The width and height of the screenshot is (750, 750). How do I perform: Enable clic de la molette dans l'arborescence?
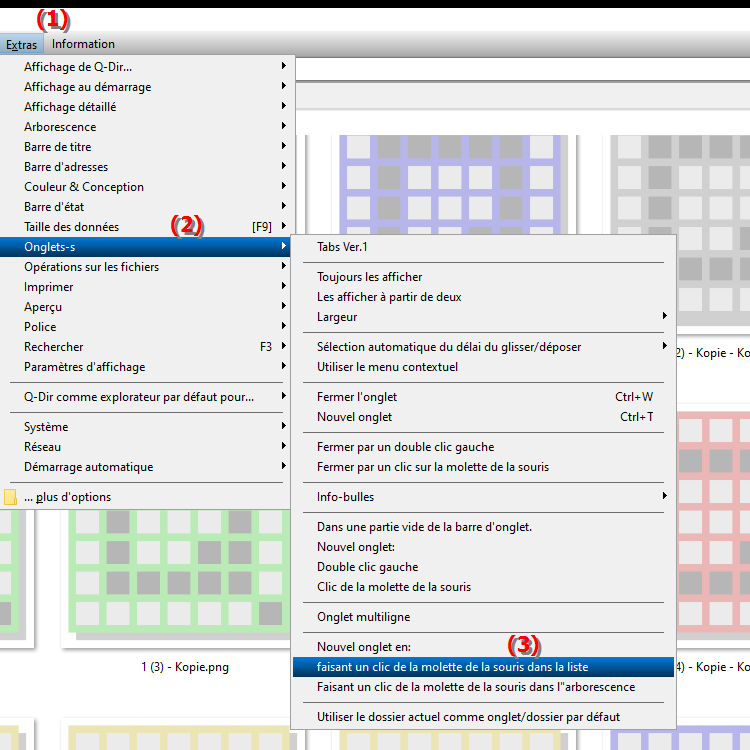484,687
